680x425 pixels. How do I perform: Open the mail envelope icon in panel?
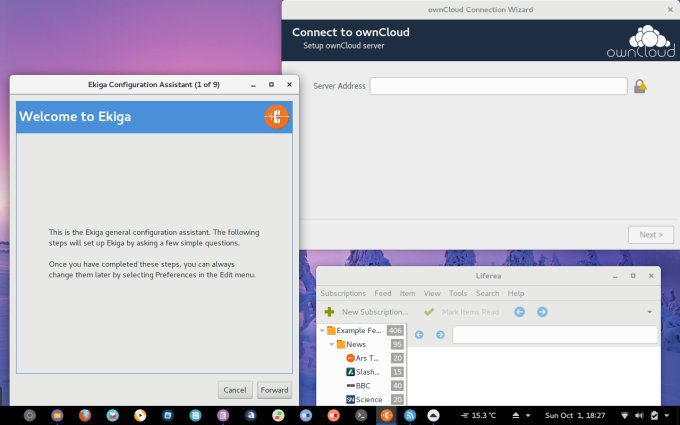[x=112, y=415]
